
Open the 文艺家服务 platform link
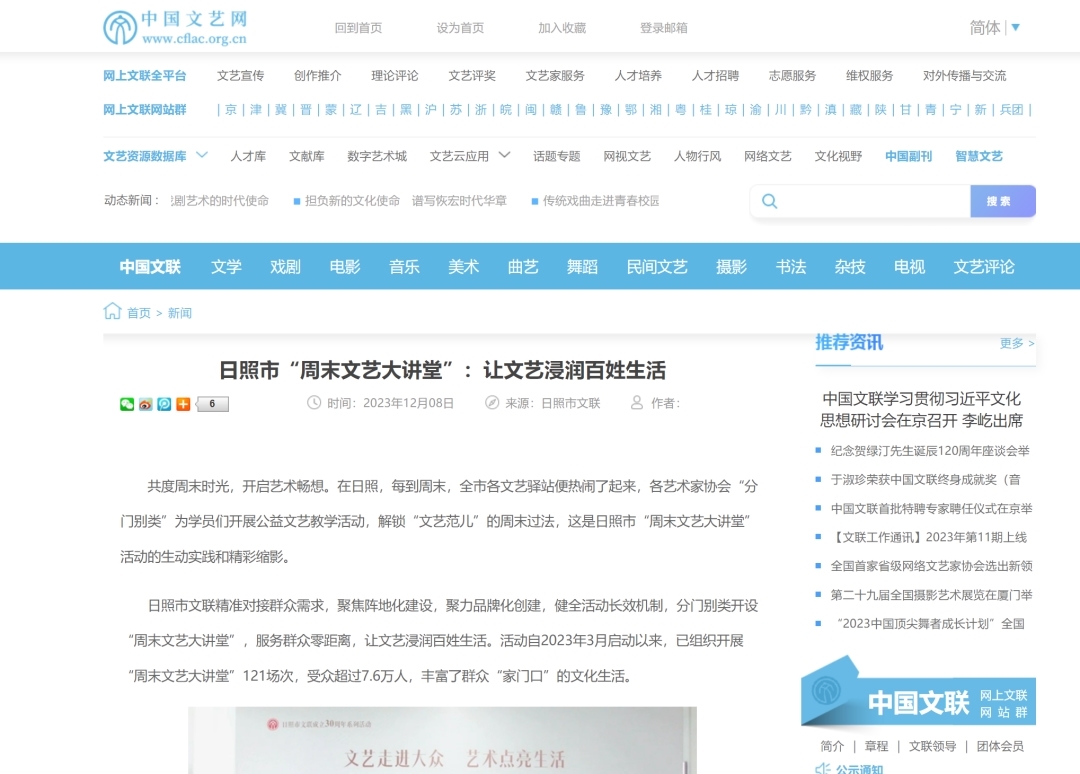coord(555,75)
